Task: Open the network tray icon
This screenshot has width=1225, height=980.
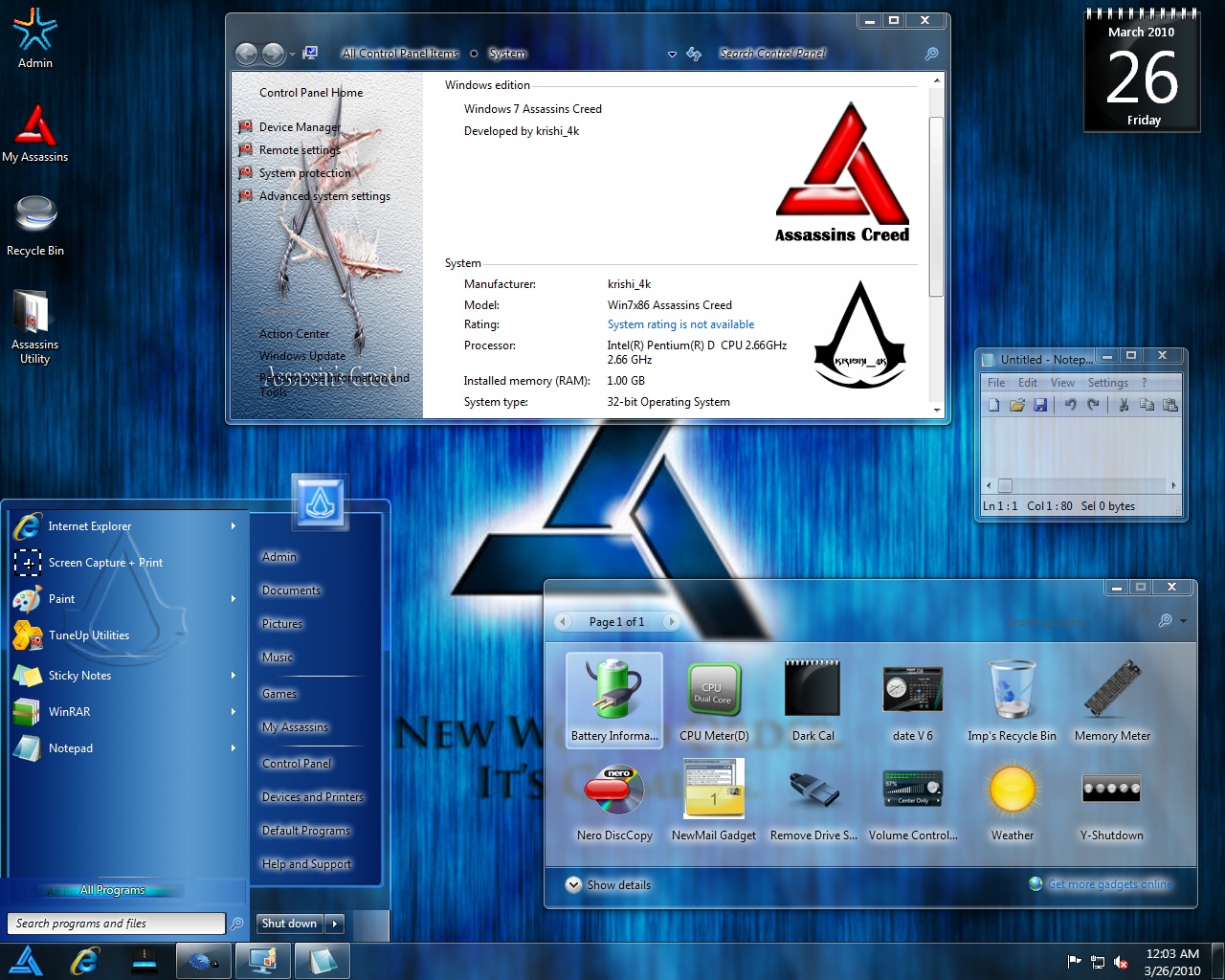Action: (x=1098, y=962)
